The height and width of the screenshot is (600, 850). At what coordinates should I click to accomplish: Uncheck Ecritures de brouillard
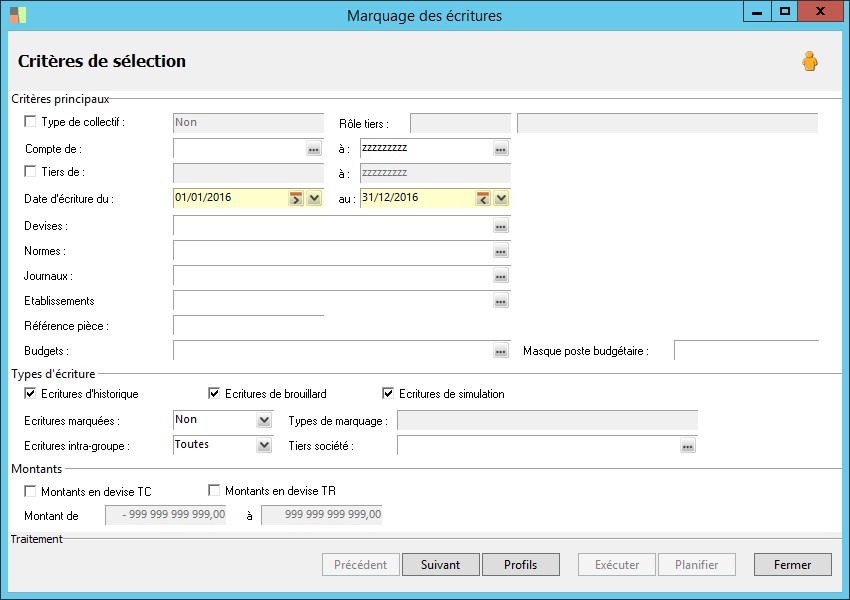click(214, 394)
